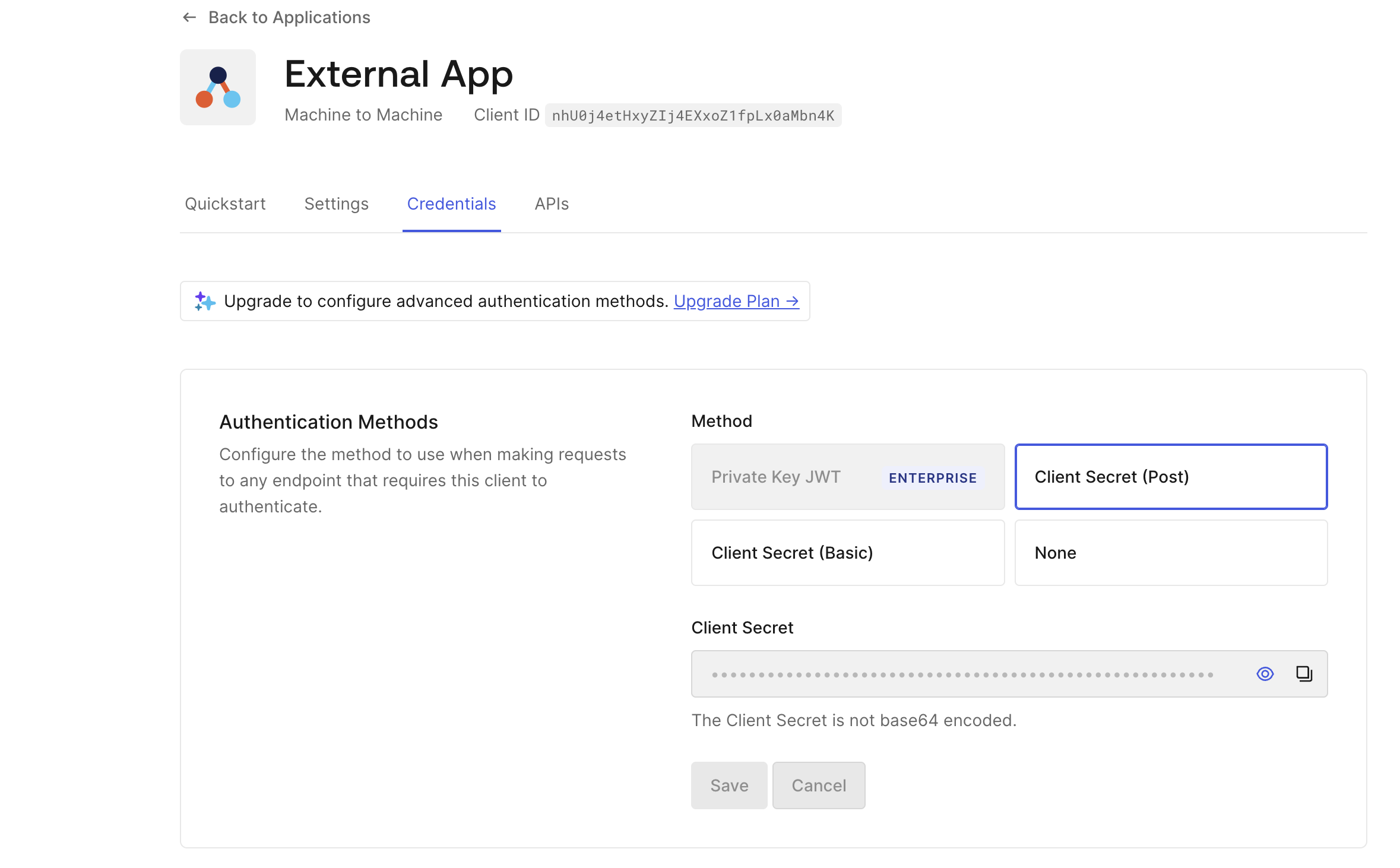Click the masked Client Secret field
This screenshot has height=868, width=1400.
tap(962, 674)
